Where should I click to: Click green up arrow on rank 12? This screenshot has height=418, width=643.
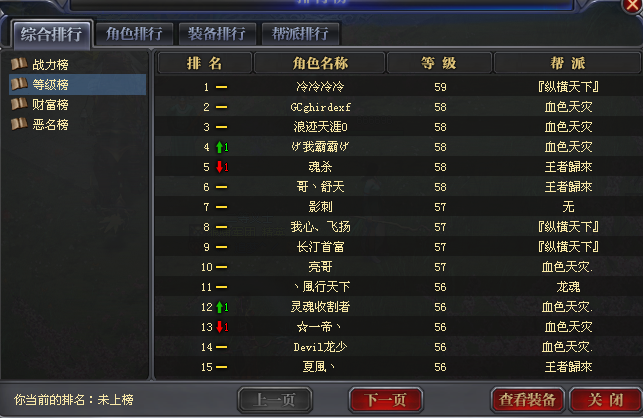click(x=220, y=307)
